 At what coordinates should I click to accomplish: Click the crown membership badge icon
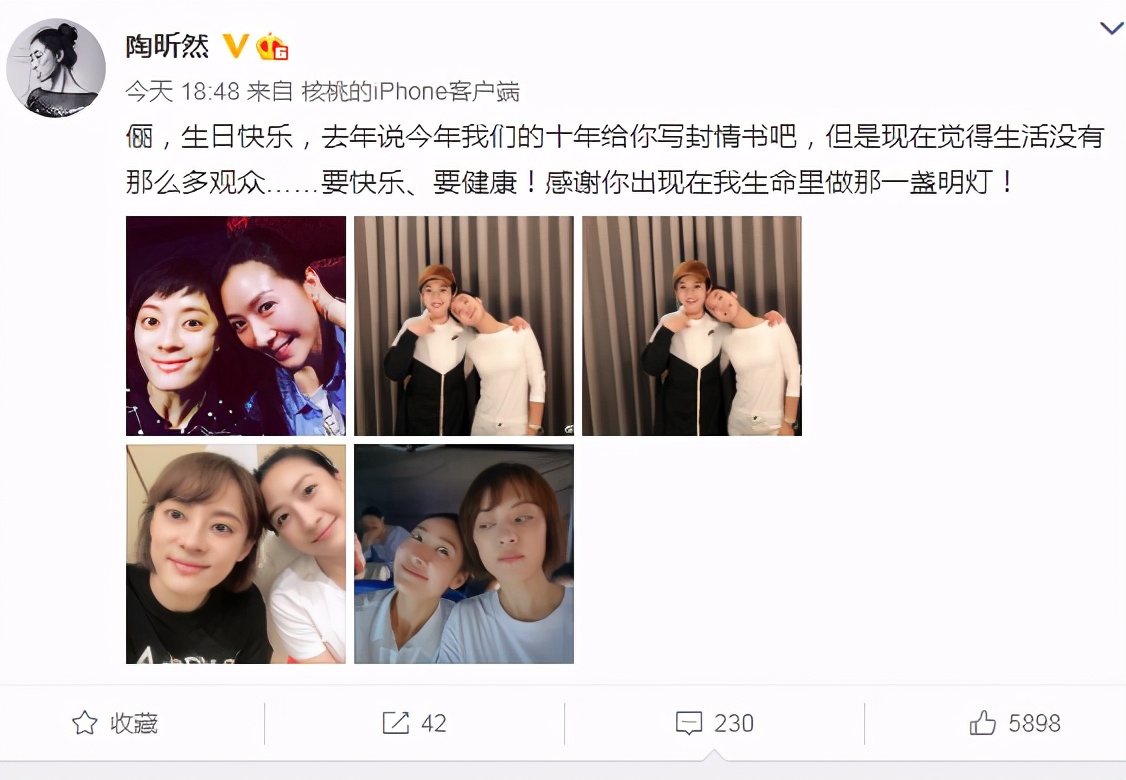(x=272, y=47)
